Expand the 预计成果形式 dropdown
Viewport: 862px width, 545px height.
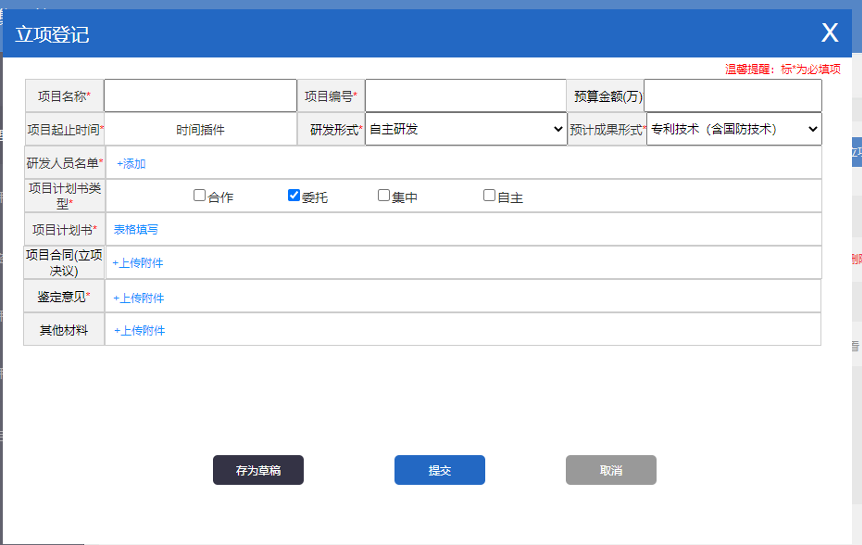pyautogui.click(x=733, y=129)
